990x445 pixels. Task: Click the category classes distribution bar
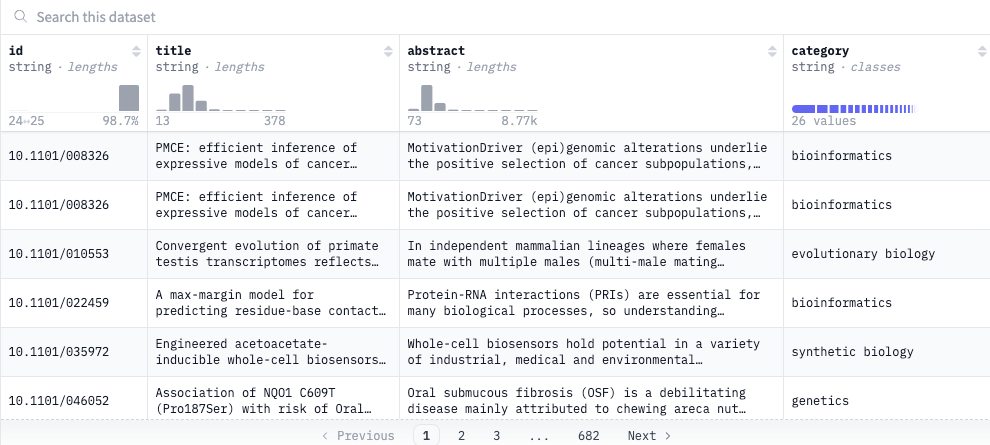[x=853, y=109]
